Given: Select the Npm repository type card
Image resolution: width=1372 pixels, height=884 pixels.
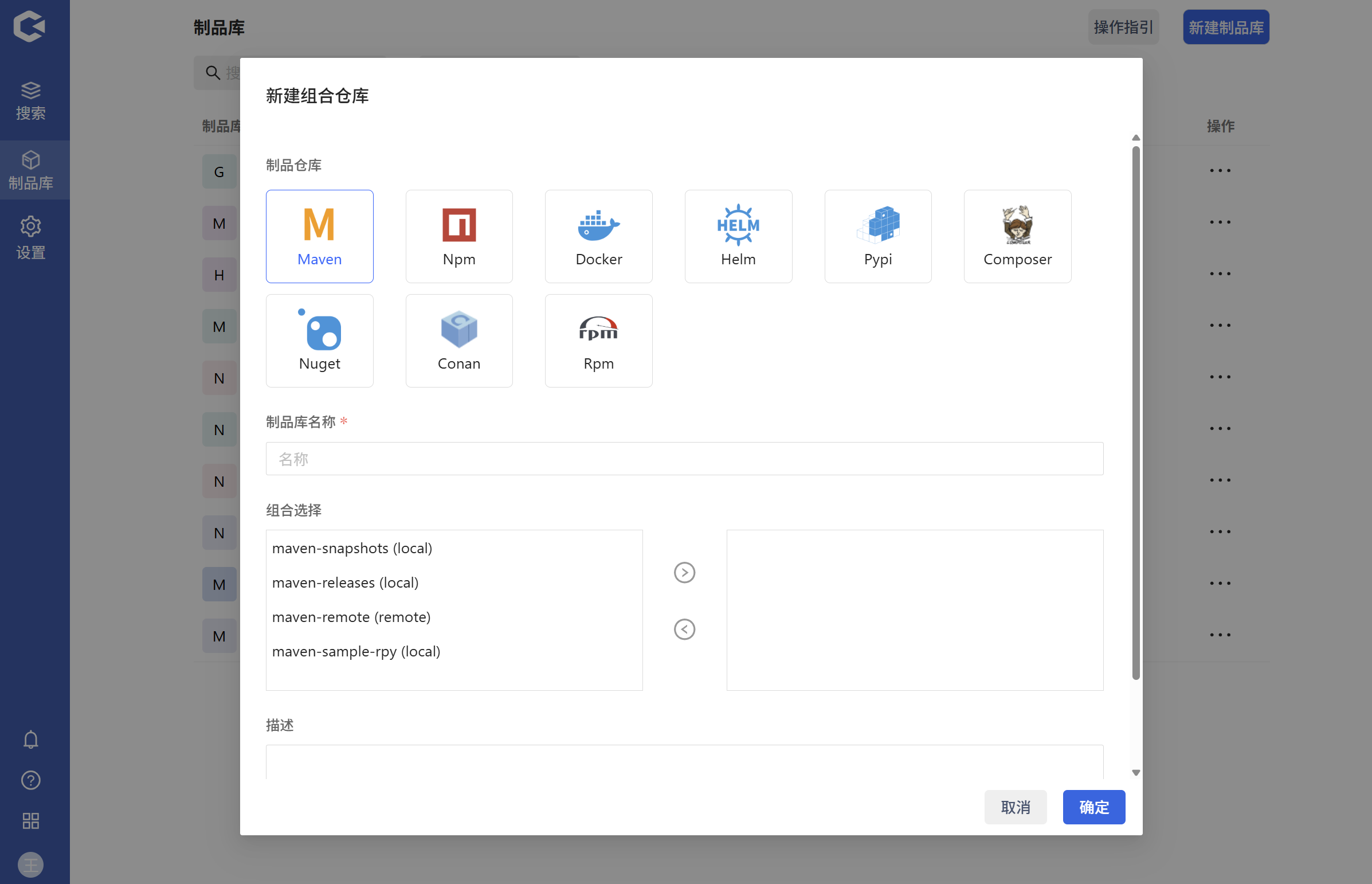Looking at the screenshot, I should [458, 236].
